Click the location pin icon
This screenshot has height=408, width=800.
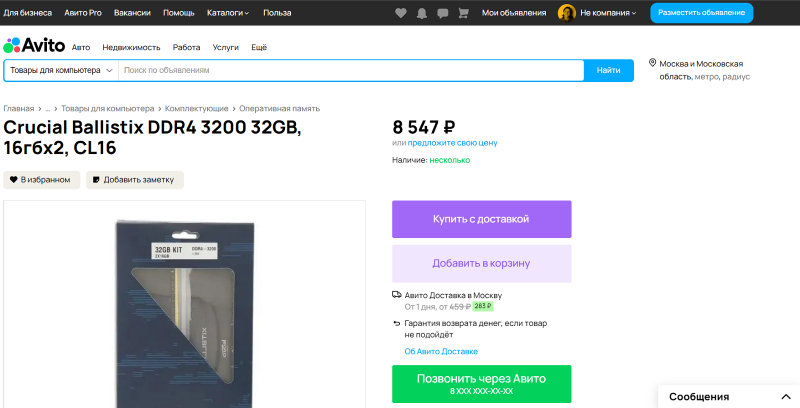click(x=652, y=63)
